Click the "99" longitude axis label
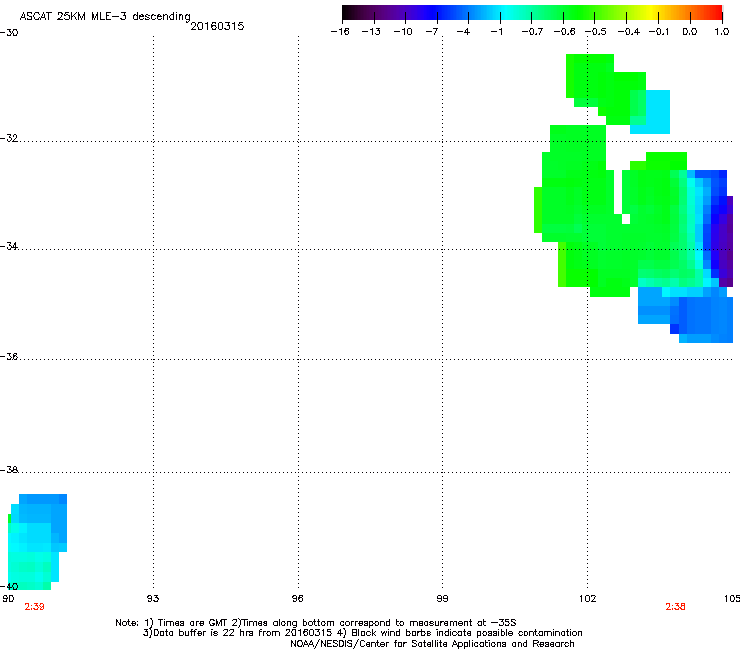Viewport: 740px width, 650px height. 442,599
